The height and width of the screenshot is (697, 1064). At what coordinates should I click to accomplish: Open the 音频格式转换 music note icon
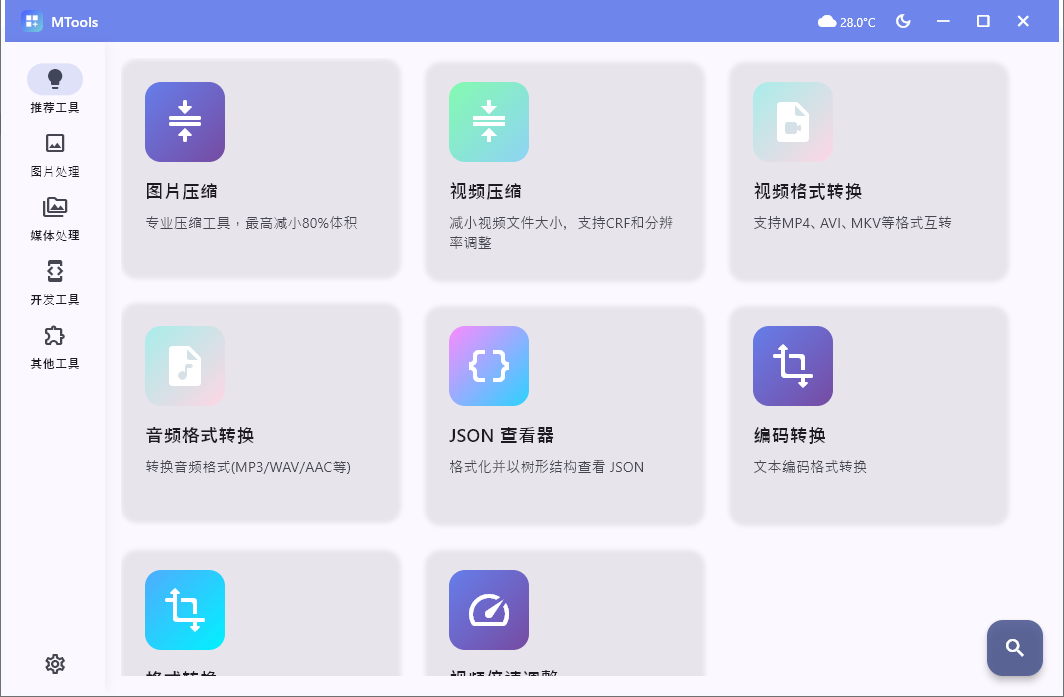(184, 366)
